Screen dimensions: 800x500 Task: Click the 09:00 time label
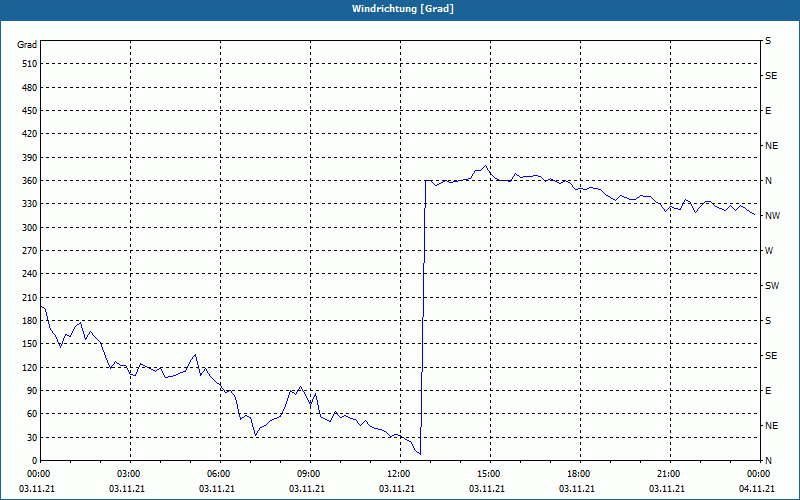pos(310,474)
